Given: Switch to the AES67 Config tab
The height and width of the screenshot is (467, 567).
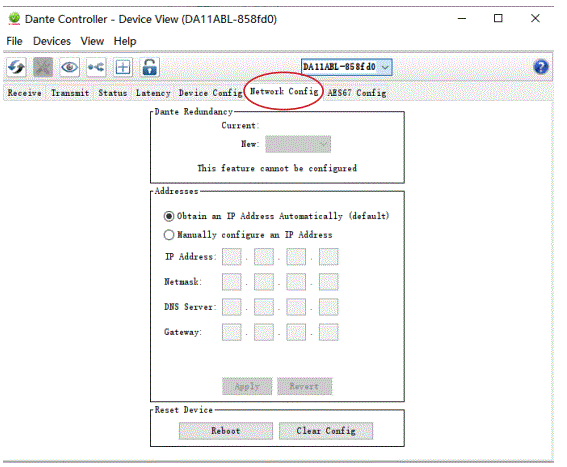Looking at the screenshot, I should pyautogui.click(x=357, y=93).
